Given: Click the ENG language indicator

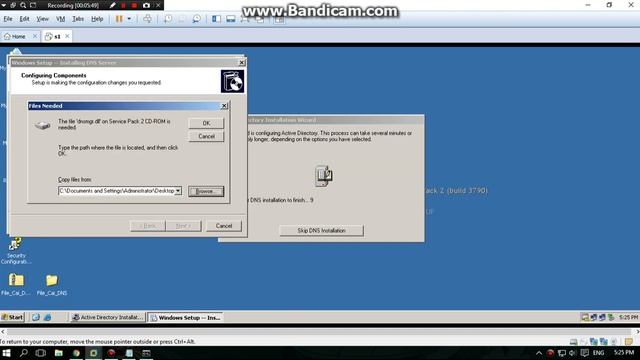Looking at the screenshot, I should (598, 353).
